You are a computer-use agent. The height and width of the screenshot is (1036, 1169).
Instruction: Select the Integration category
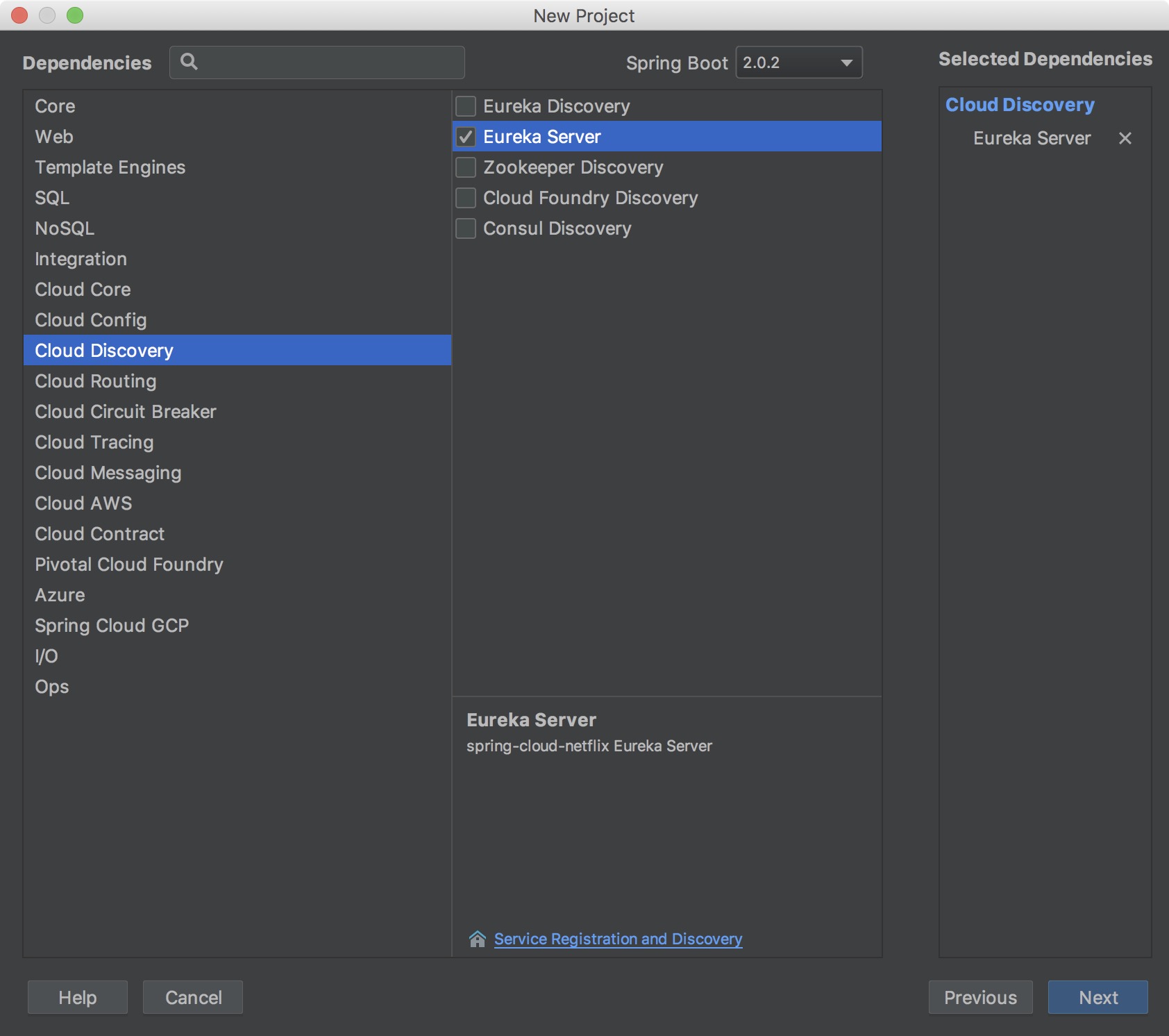click(237, 259)
